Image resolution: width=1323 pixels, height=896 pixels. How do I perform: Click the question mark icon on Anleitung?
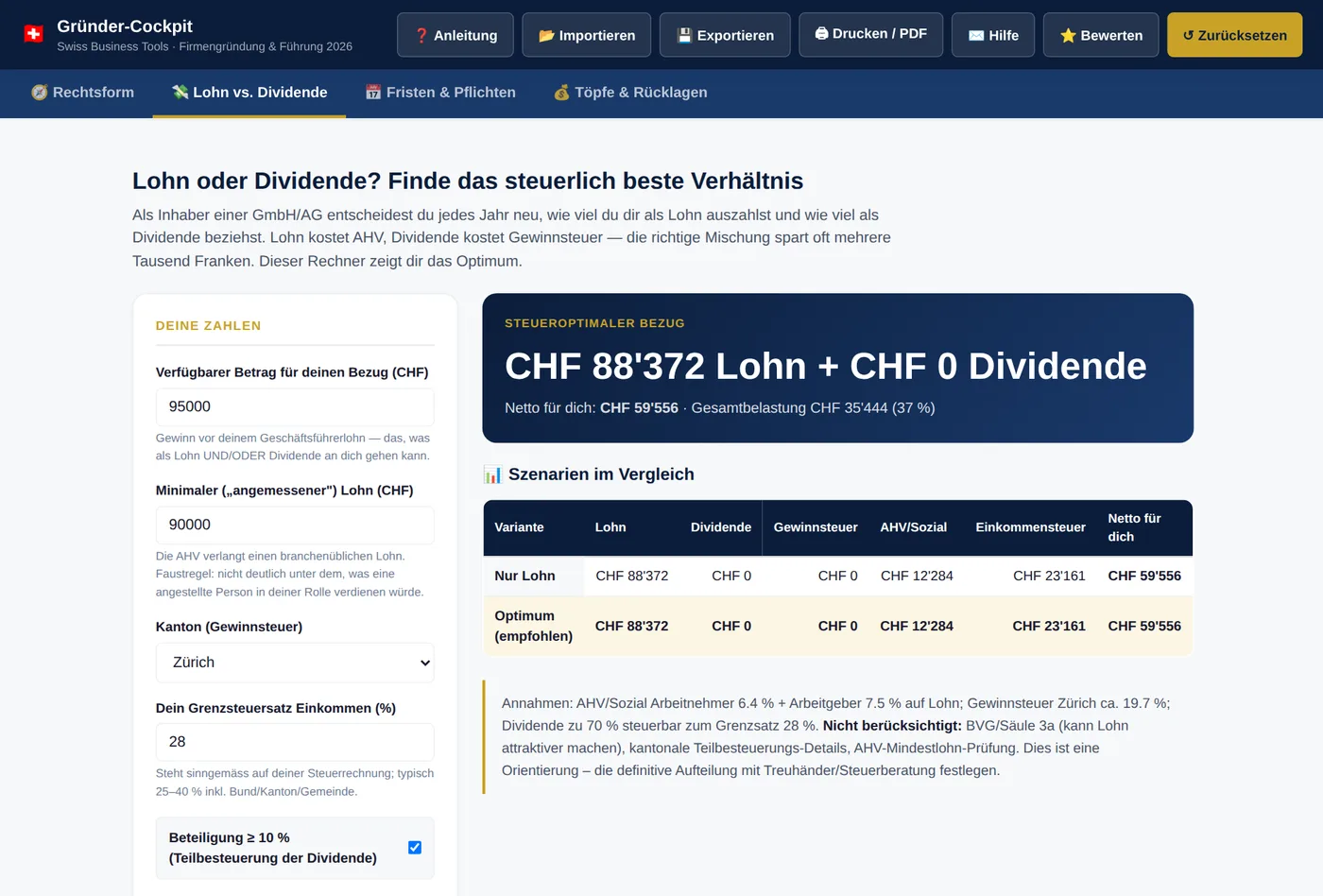[x=421, y=36]
